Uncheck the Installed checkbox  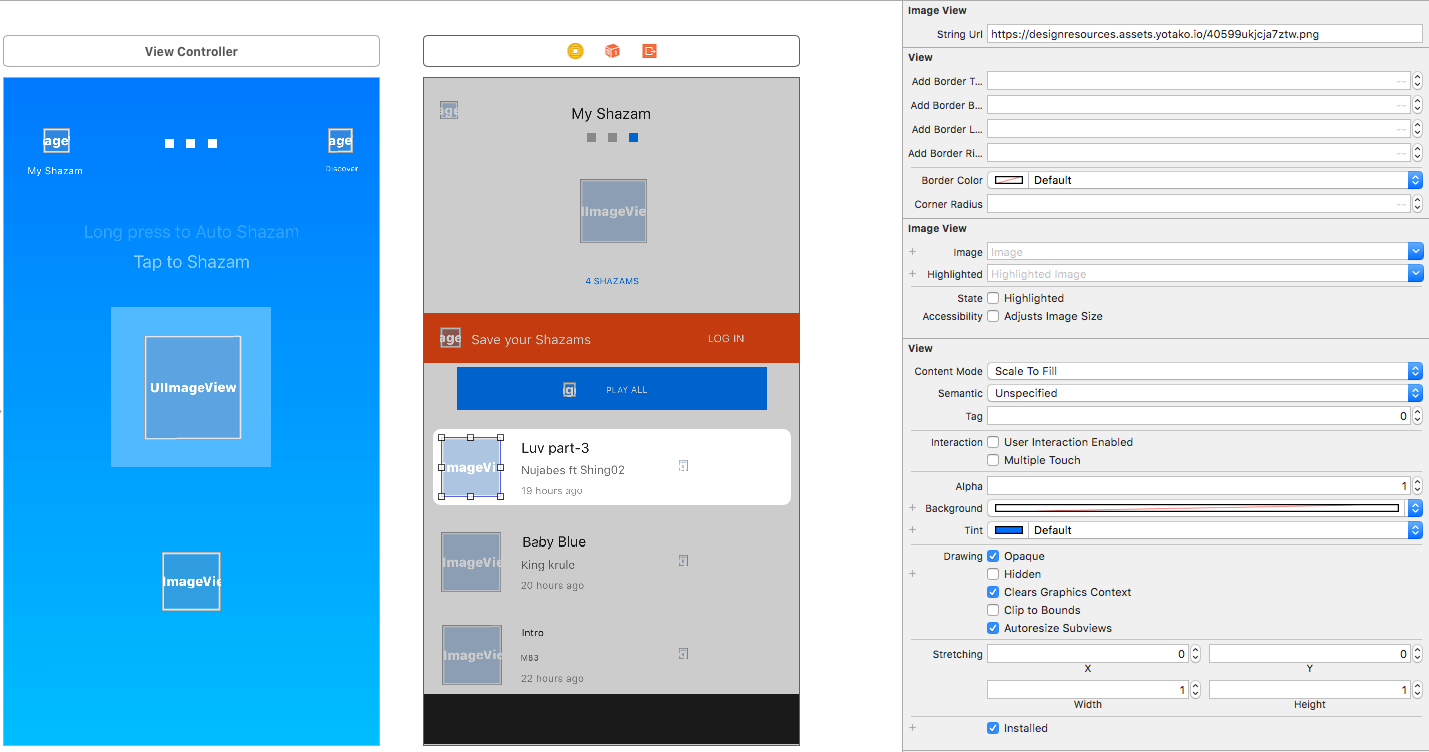[x=993, y=728]
